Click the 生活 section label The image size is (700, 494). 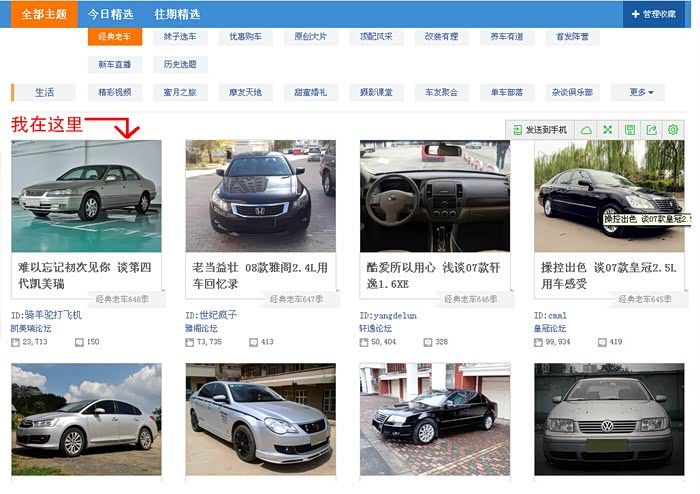(x=44, y=92)
